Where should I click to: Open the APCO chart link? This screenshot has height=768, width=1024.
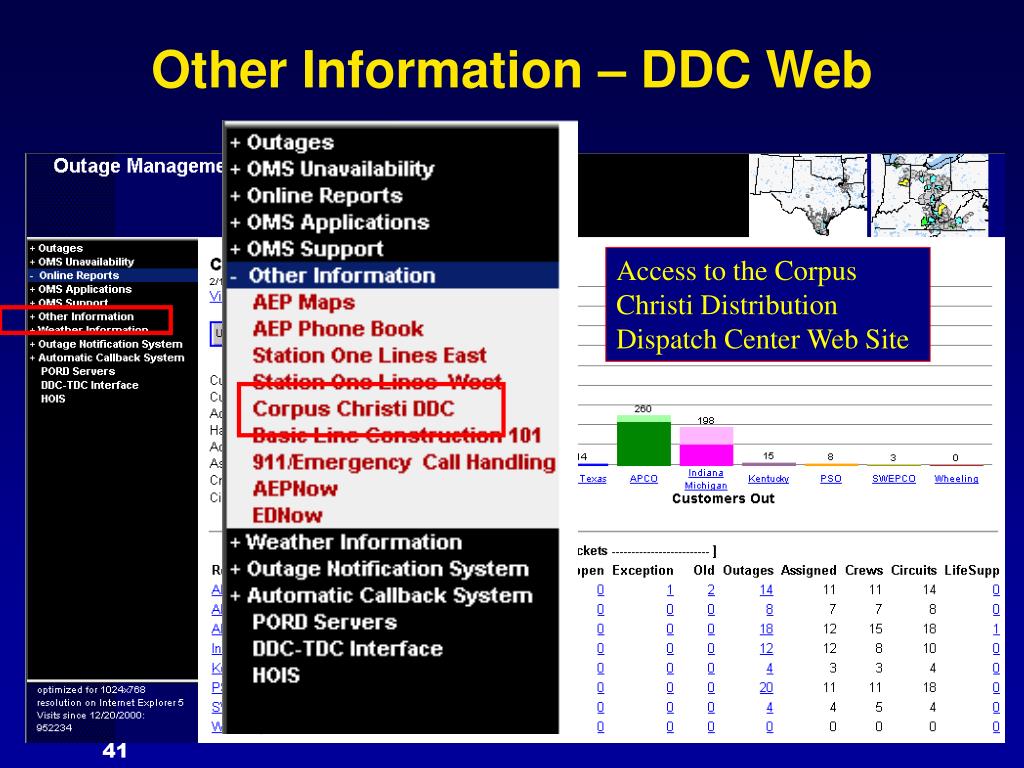[x=643, y=479]
